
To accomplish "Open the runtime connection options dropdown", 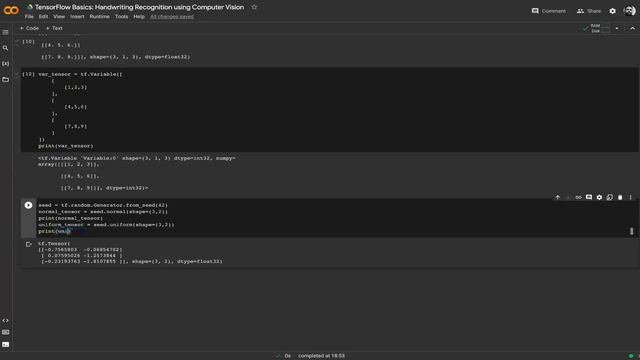I will tap(617, 29).
